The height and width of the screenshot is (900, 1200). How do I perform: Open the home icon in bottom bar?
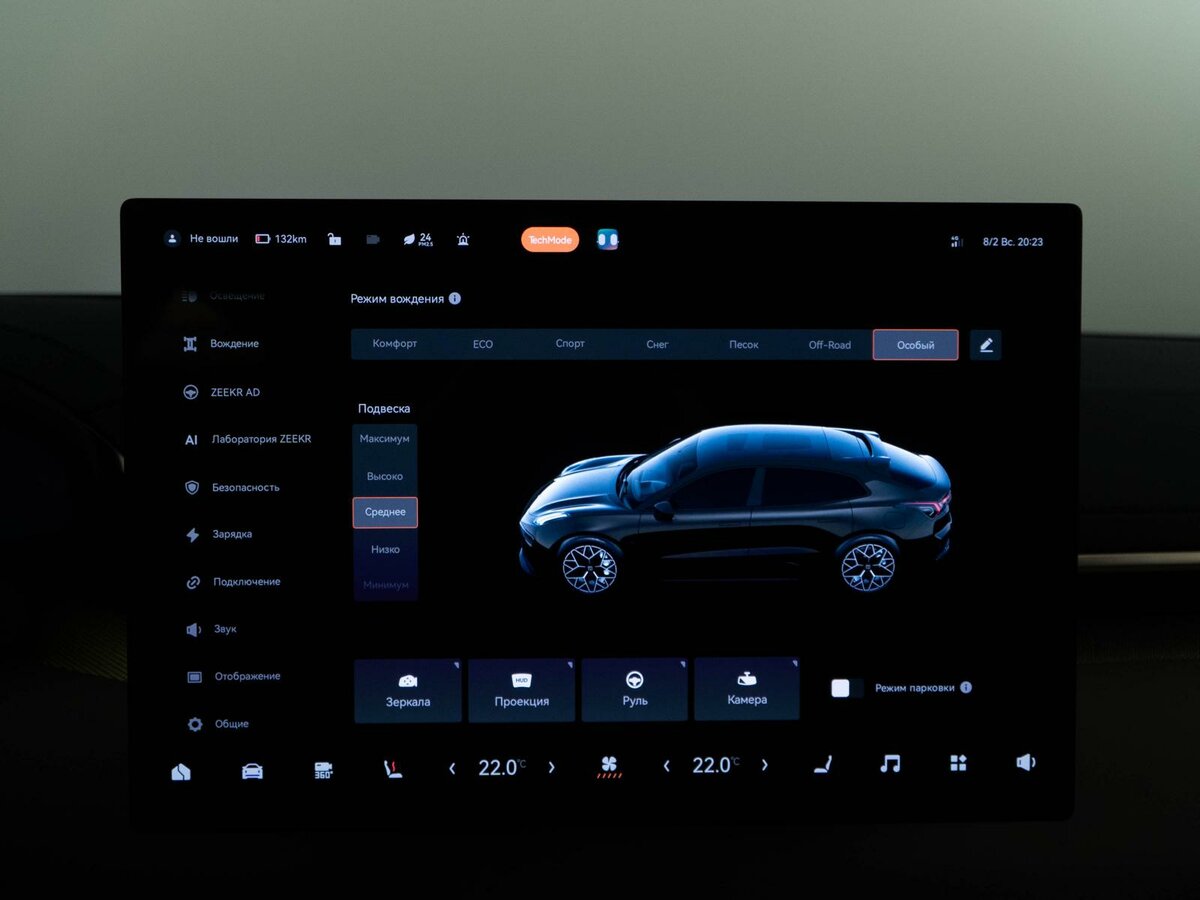(181, 771)
